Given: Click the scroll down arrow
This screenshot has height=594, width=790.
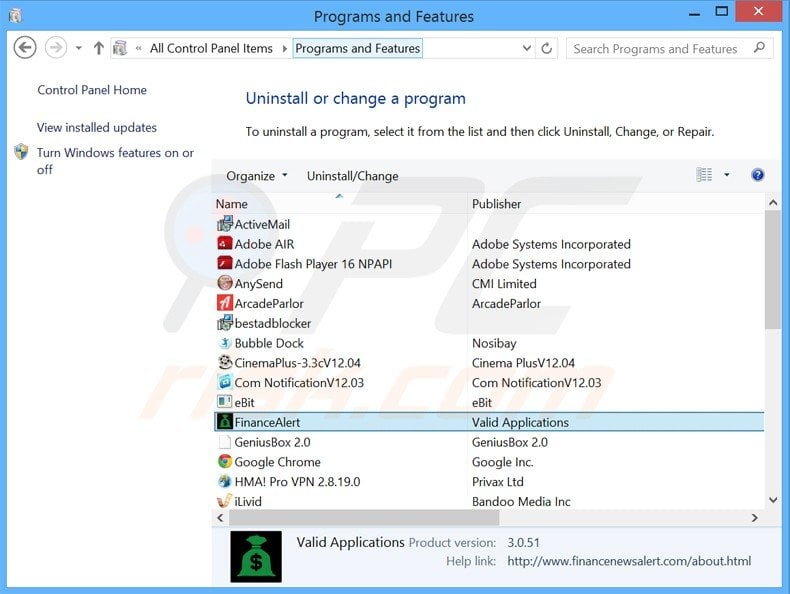Looking at the screenshot, I should pos(773,500).
